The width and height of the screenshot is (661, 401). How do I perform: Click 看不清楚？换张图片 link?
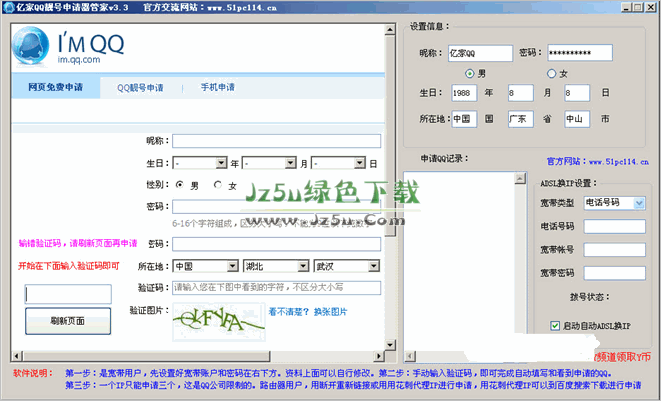point(308,312)
